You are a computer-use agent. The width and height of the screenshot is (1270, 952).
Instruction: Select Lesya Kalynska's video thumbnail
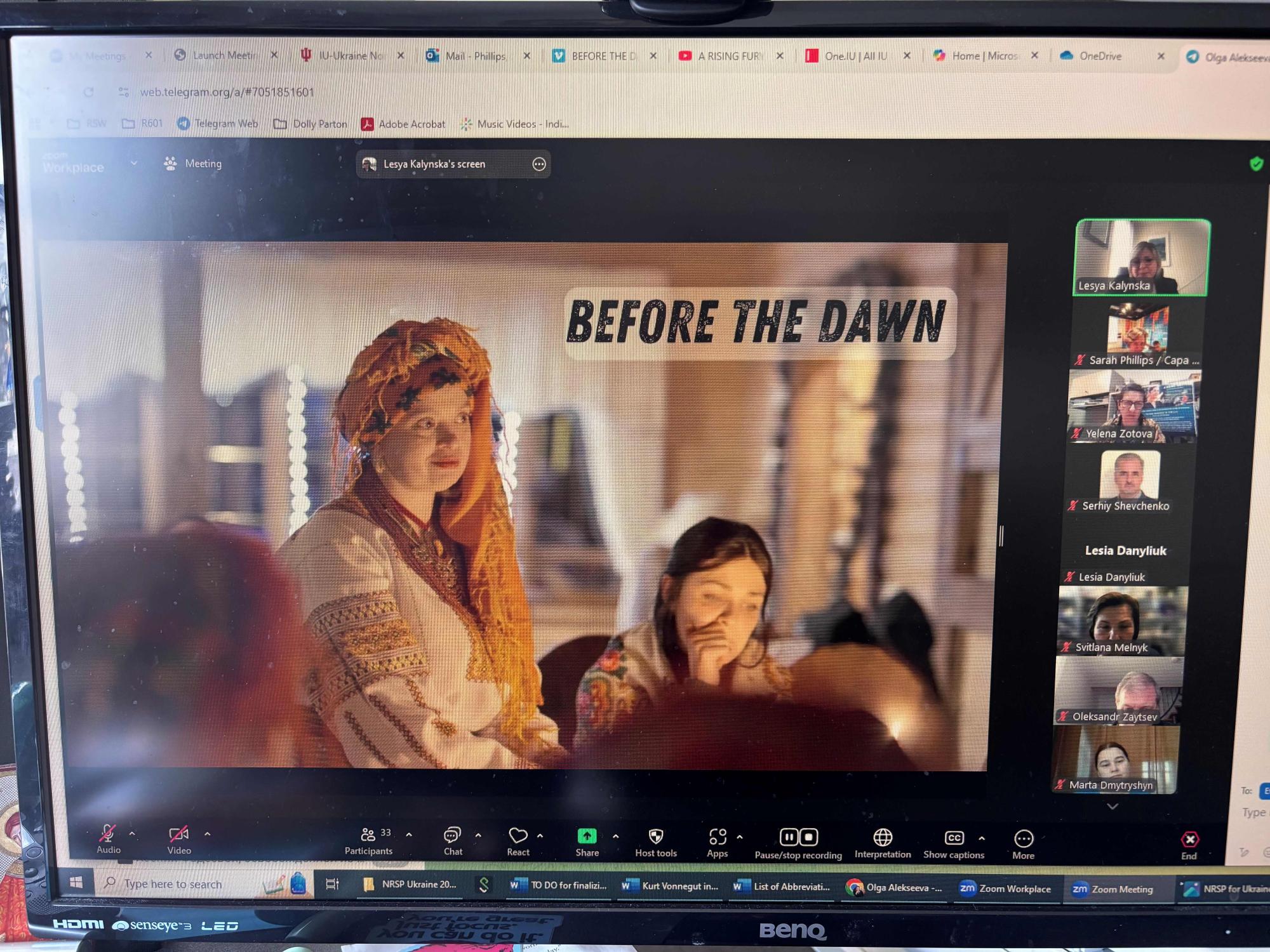click(1142, 257)
